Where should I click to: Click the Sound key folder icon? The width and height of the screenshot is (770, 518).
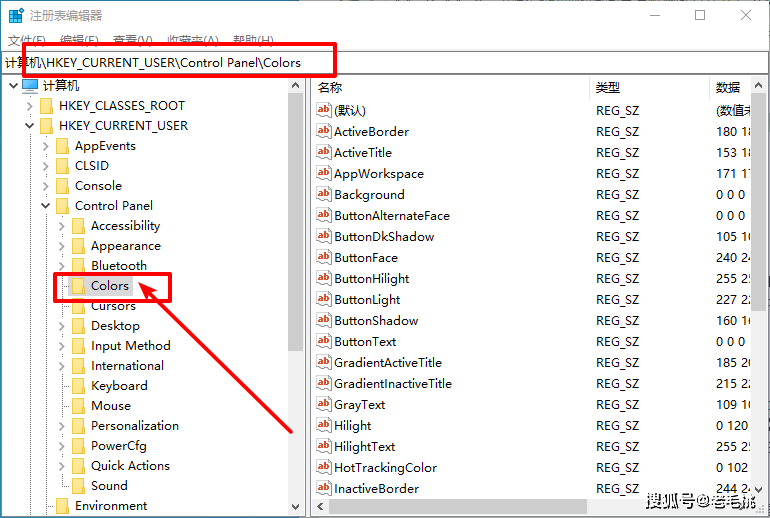[x=79, y=486]
